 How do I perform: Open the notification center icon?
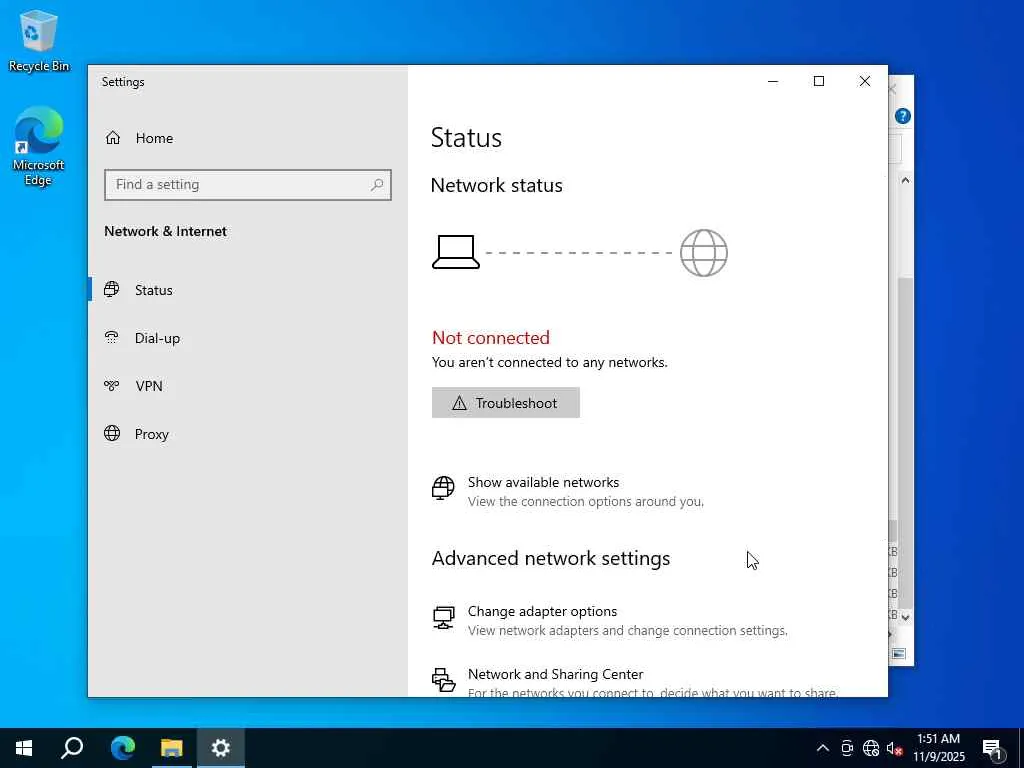pos(993,748)
